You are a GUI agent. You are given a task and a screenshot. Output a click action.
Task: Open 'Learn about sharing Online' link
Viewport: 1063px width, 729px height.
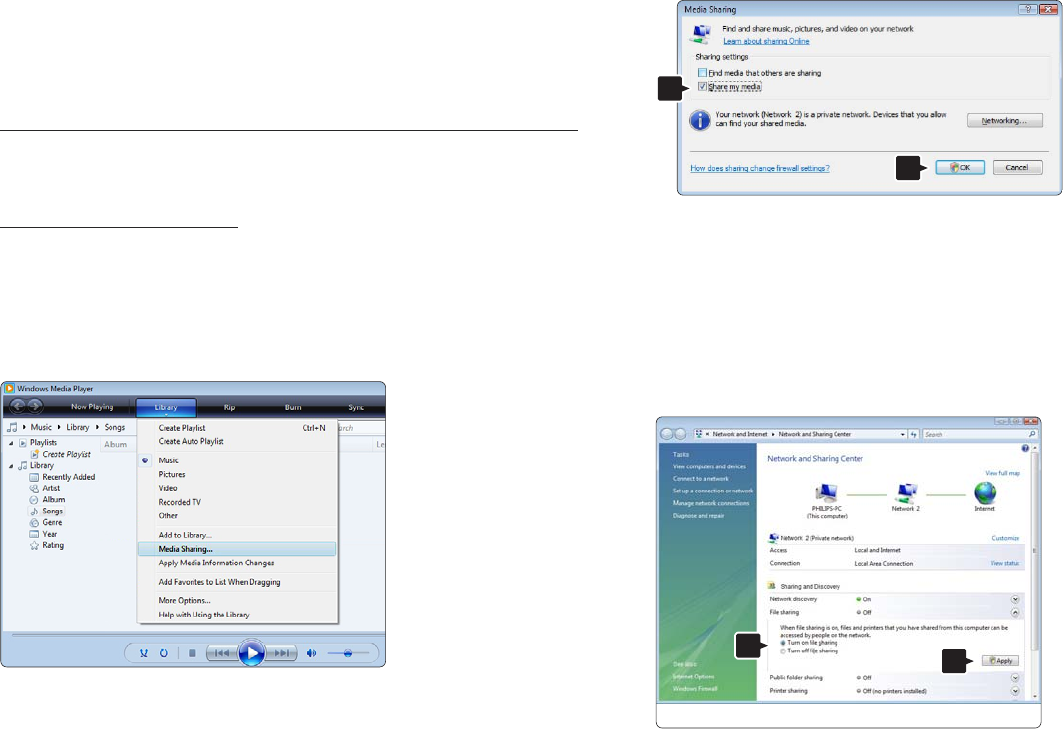coord(765,41)
